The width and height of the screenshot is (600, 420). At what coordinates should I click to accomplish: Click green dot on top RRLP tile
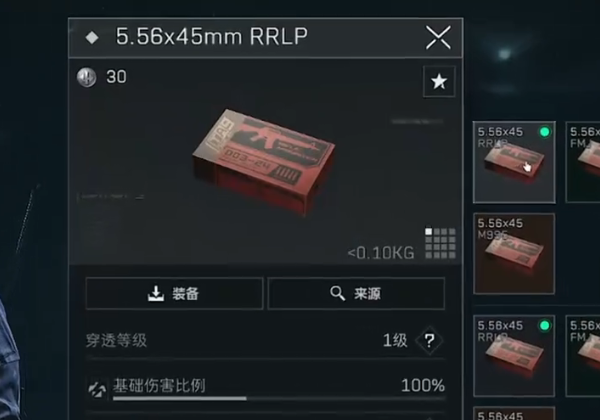click(545, 132)
